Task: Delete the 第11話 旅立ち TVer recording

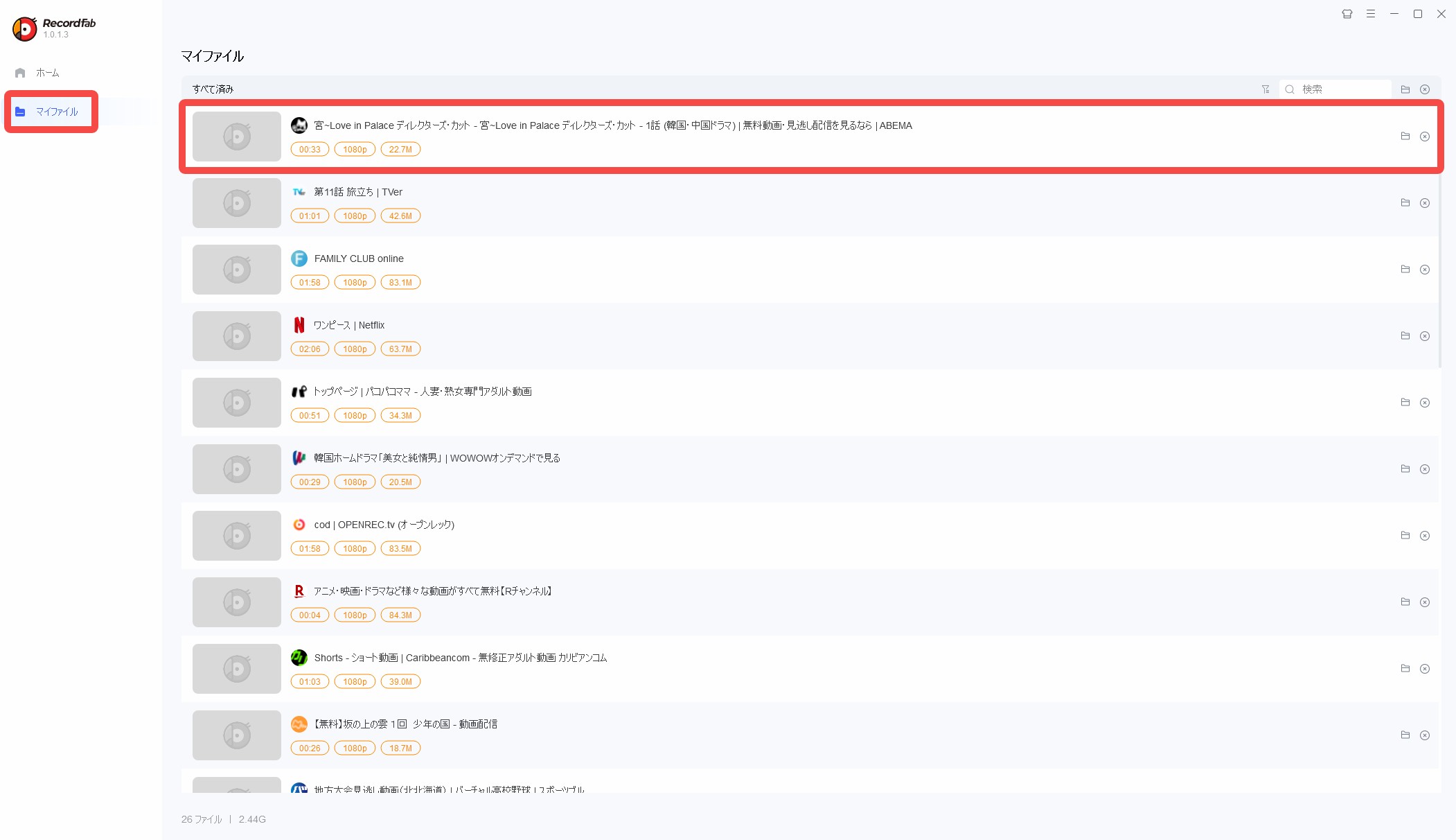Action: 1425,203
